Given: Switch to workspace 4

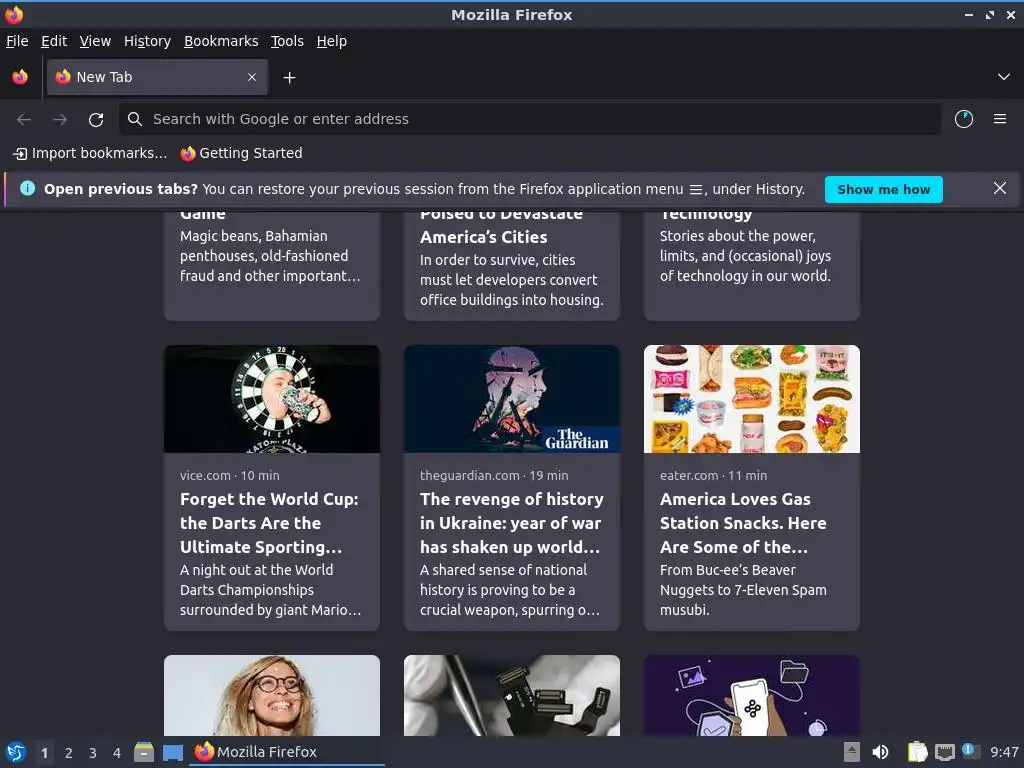Looking at the screenshot, I should click(x=117, y=753).
